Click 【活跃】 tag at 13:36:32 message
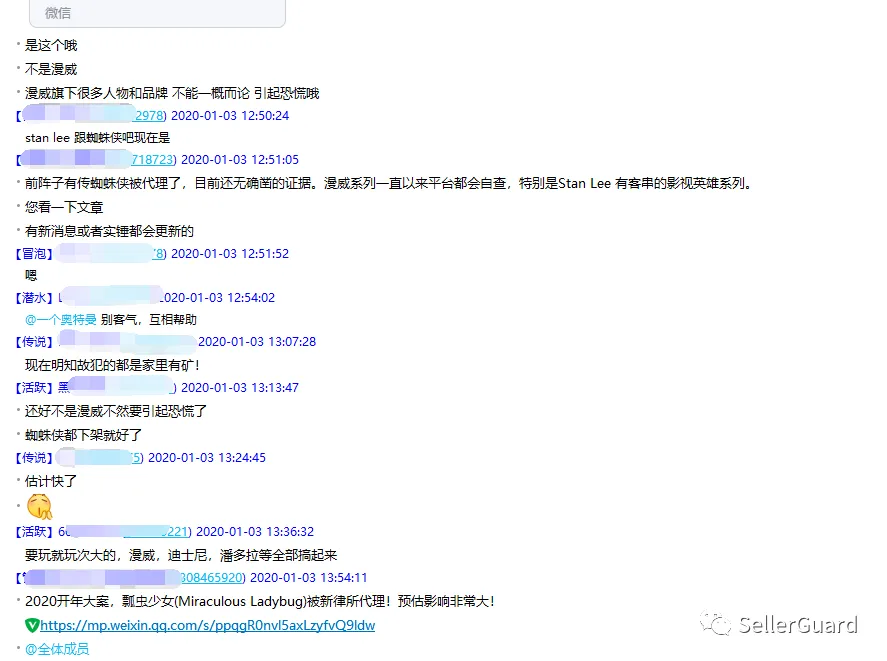The width and height of the screenshot is (887, 661). pos(34,531)
